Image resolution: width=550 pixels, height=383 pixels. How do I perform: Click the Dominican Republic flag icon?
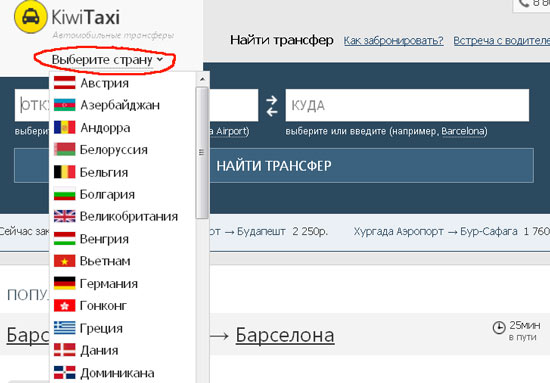pos(65,372)
